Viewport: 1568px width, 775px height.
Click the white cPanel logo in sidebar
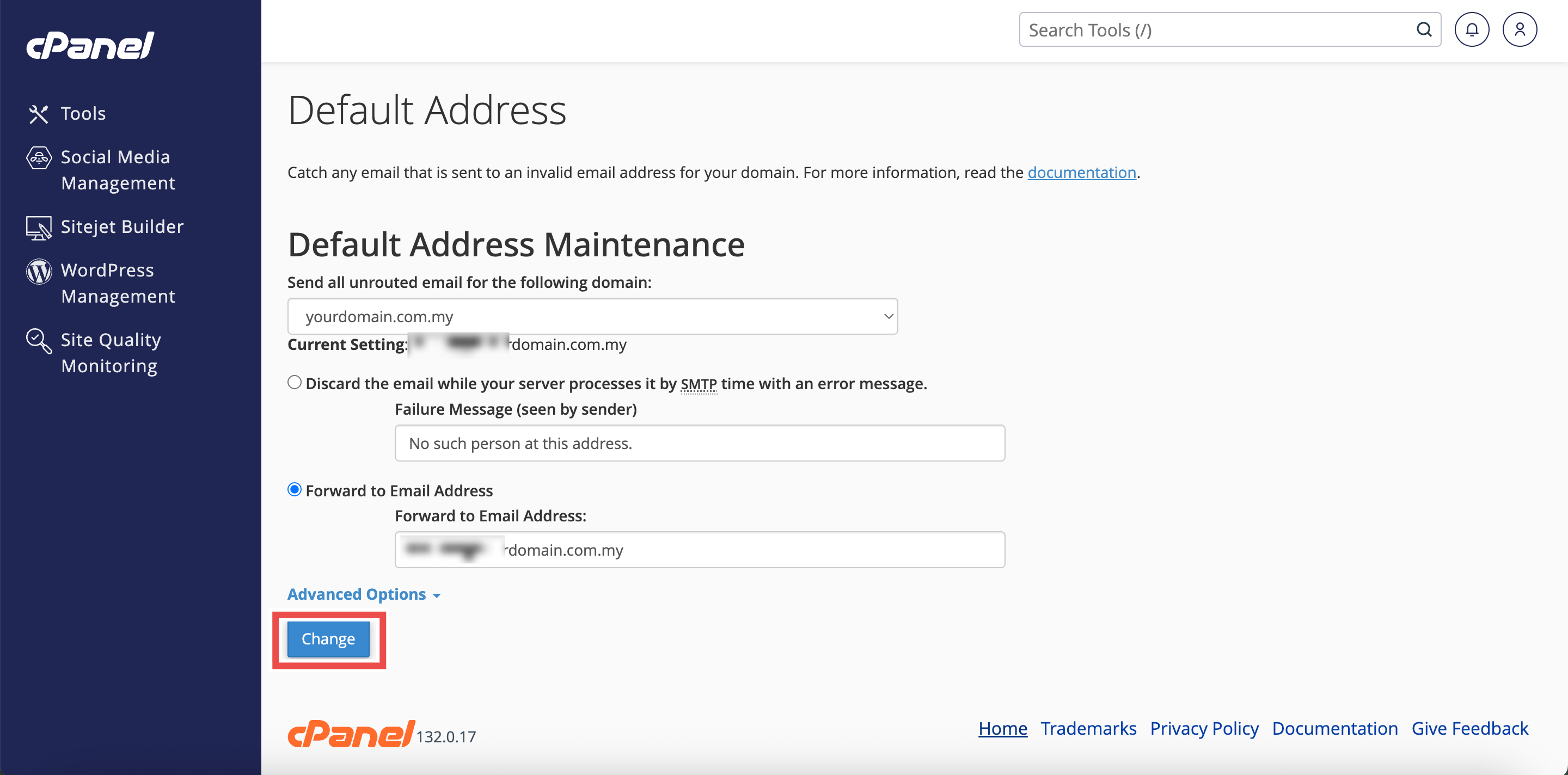coord(90,46)
